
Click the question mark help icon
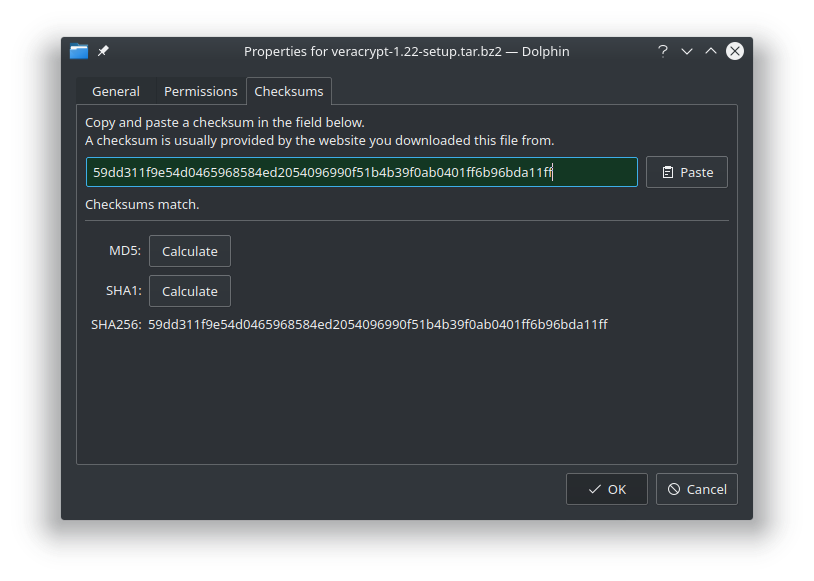662,51
